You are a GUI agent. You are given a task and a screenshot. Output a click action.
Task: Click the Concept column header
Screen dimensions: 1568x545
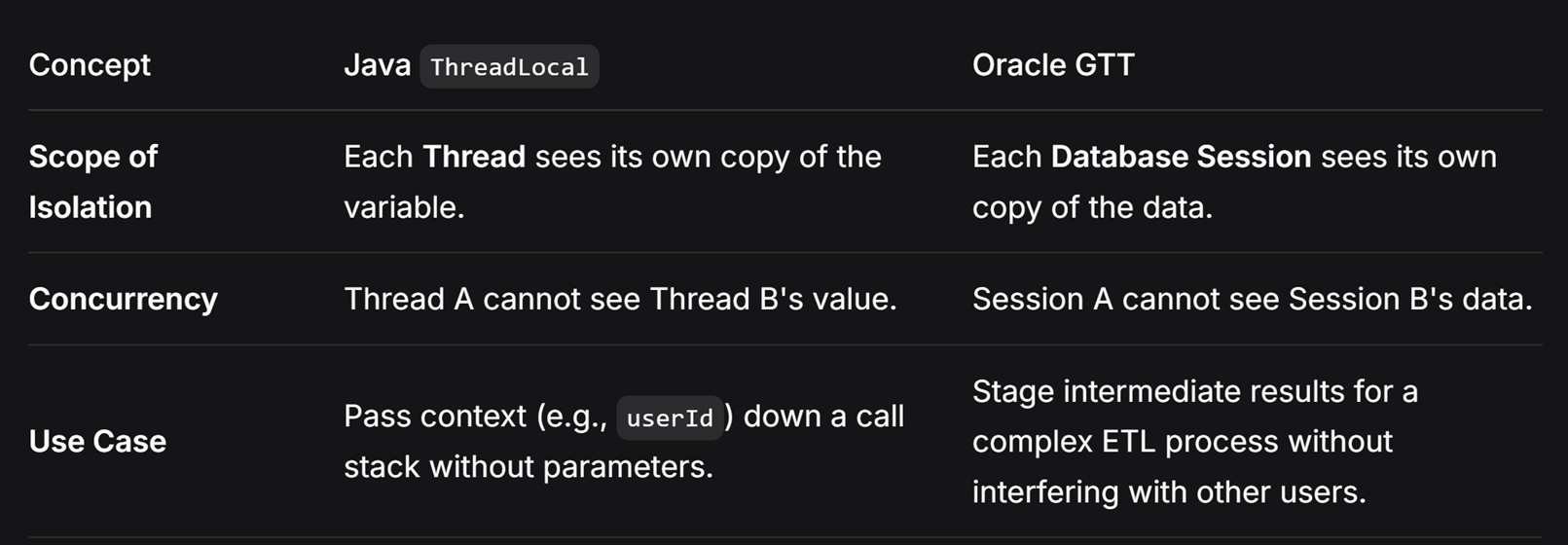click(90, 65)
